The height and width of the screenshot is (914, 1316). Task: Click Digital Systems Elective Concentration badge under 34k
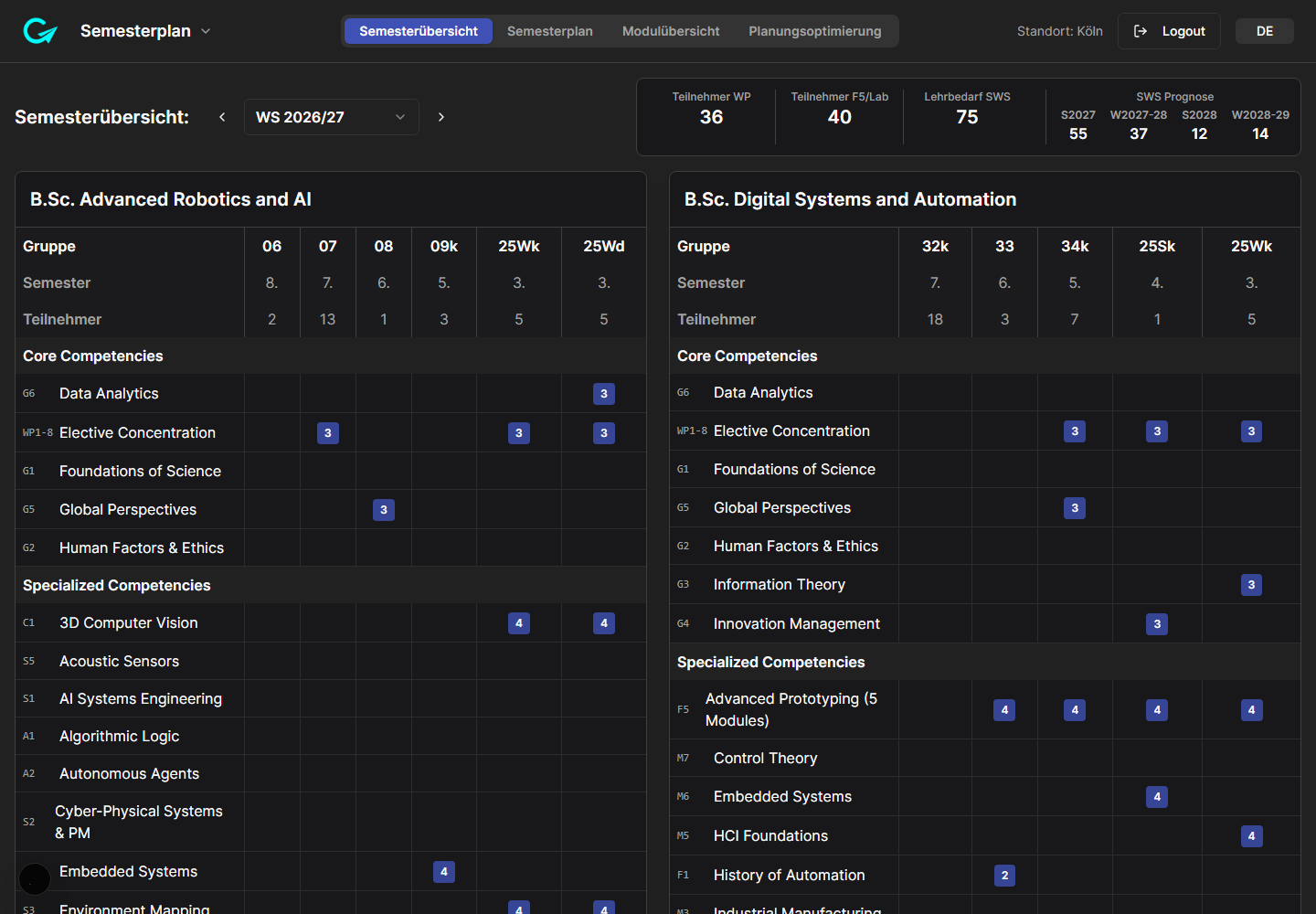(x=1075, y=431)
